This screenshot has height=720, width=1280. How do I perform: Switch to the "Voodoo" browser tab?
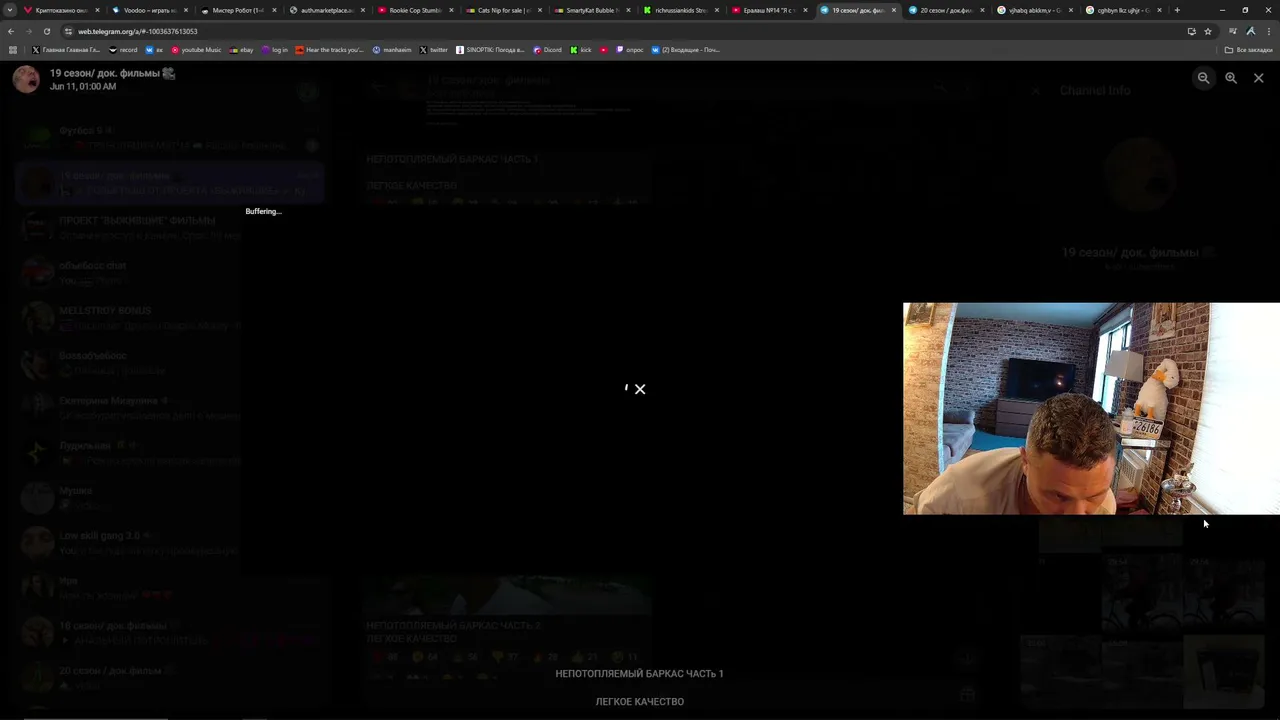click(148, 10)
